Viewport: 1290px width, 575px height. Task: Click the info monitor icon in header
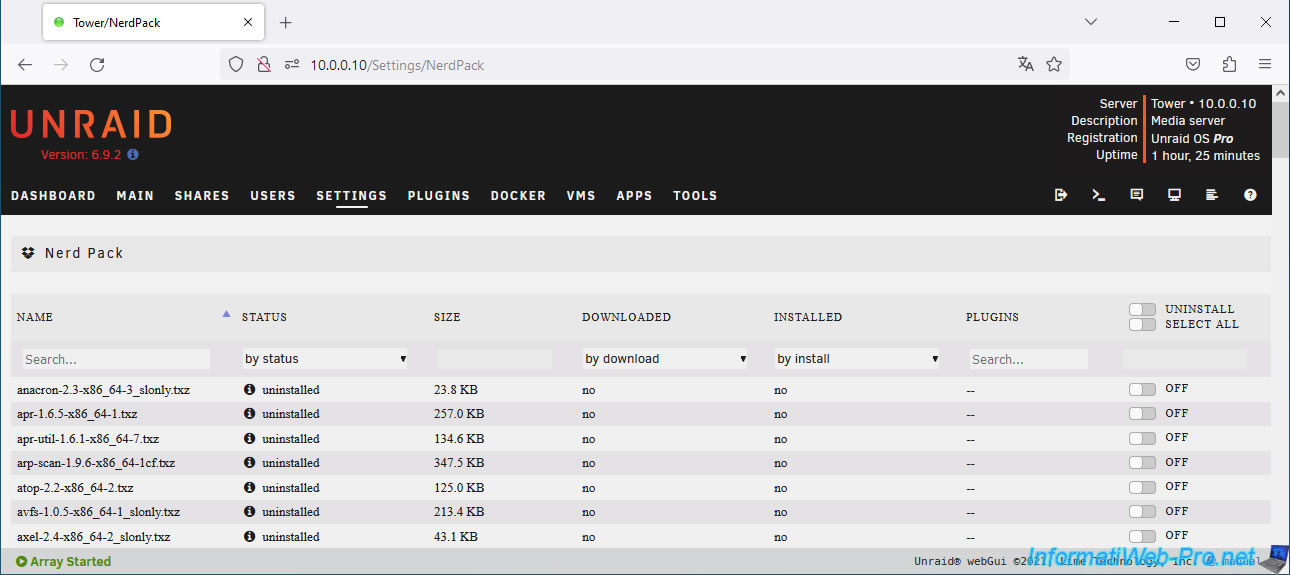coord(1175,195)
